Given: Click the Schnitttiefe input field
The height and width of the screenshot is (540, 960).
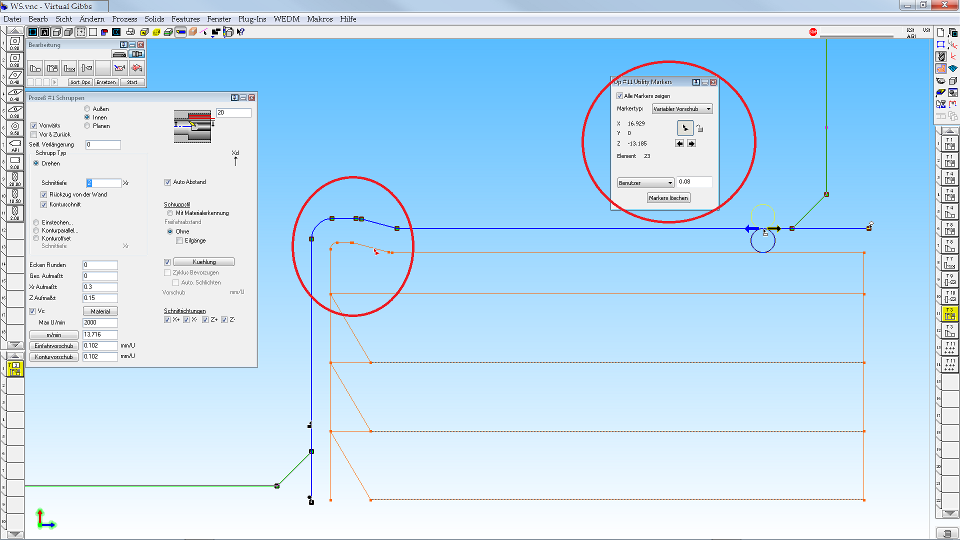Looking at the screenshot, I should point(103,182).
